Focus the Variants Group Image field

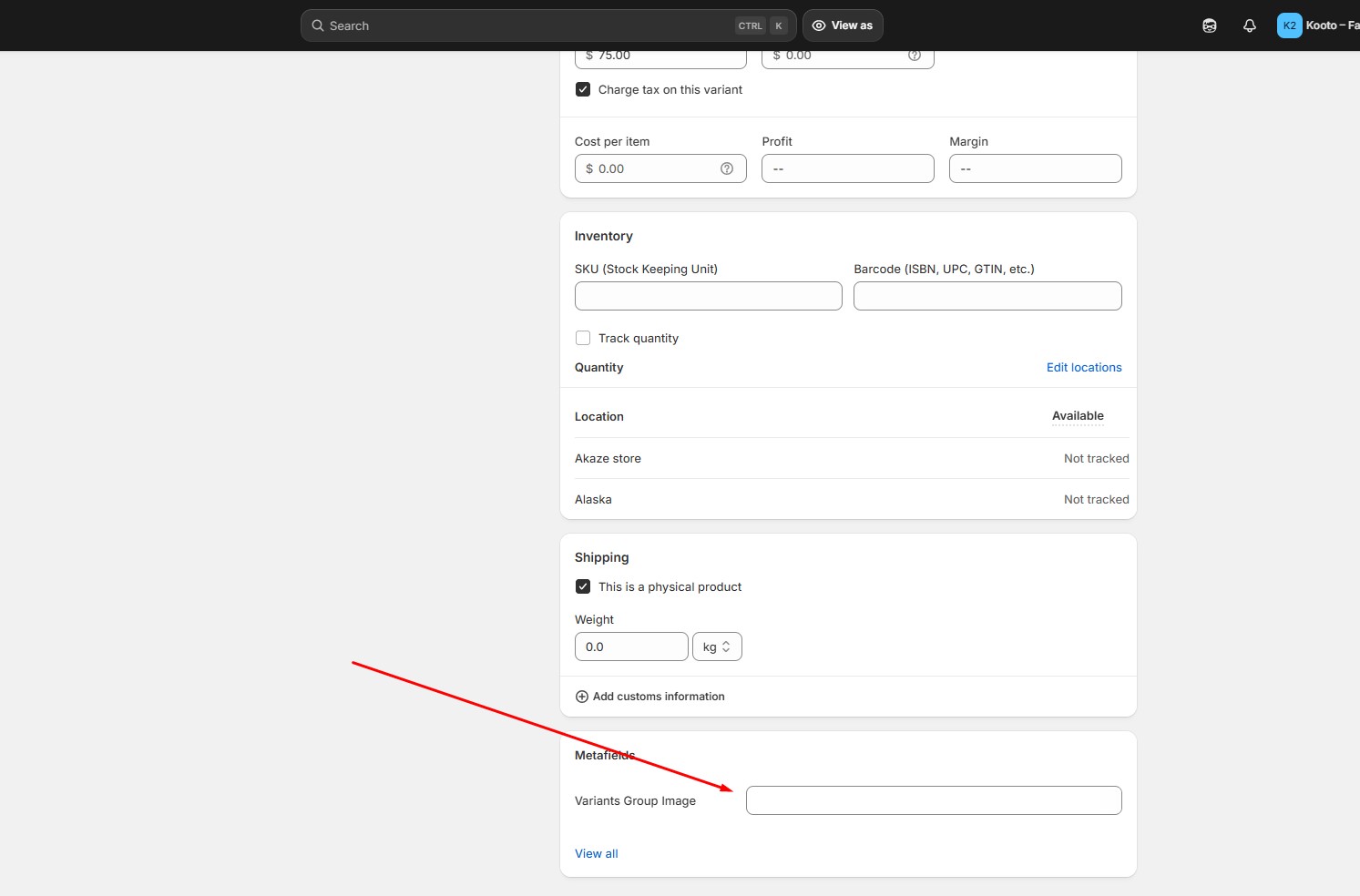[x=933, y=800]
